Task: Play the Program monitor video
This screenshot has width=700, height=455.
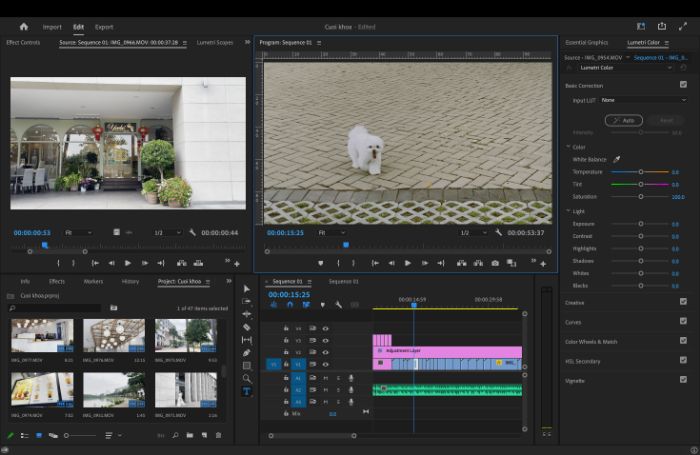Action: [408, 263]
